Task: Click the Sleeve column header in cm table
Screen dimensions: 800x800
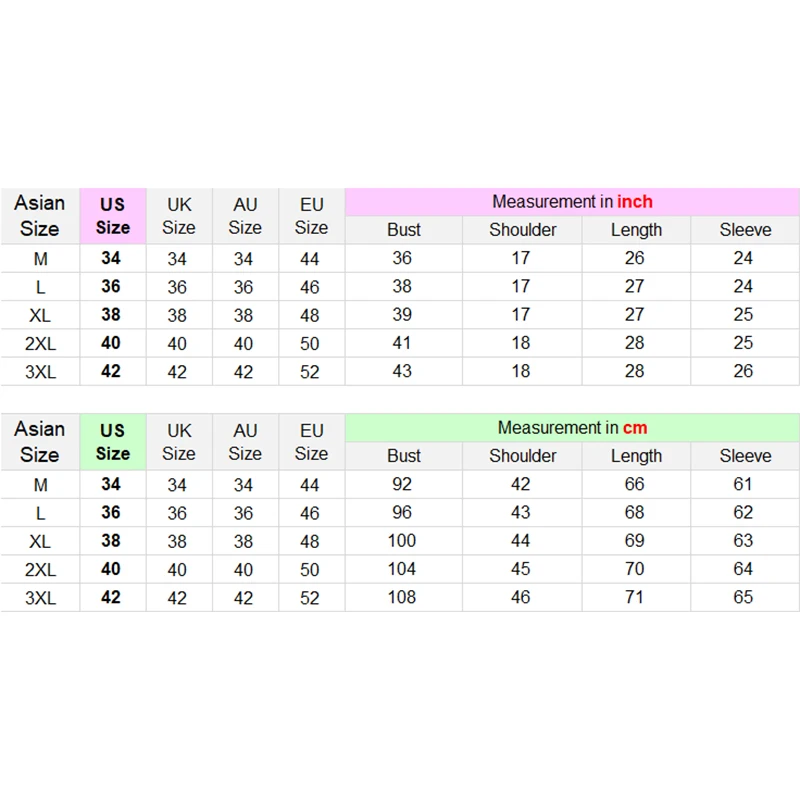Action: tap(745, 456)
